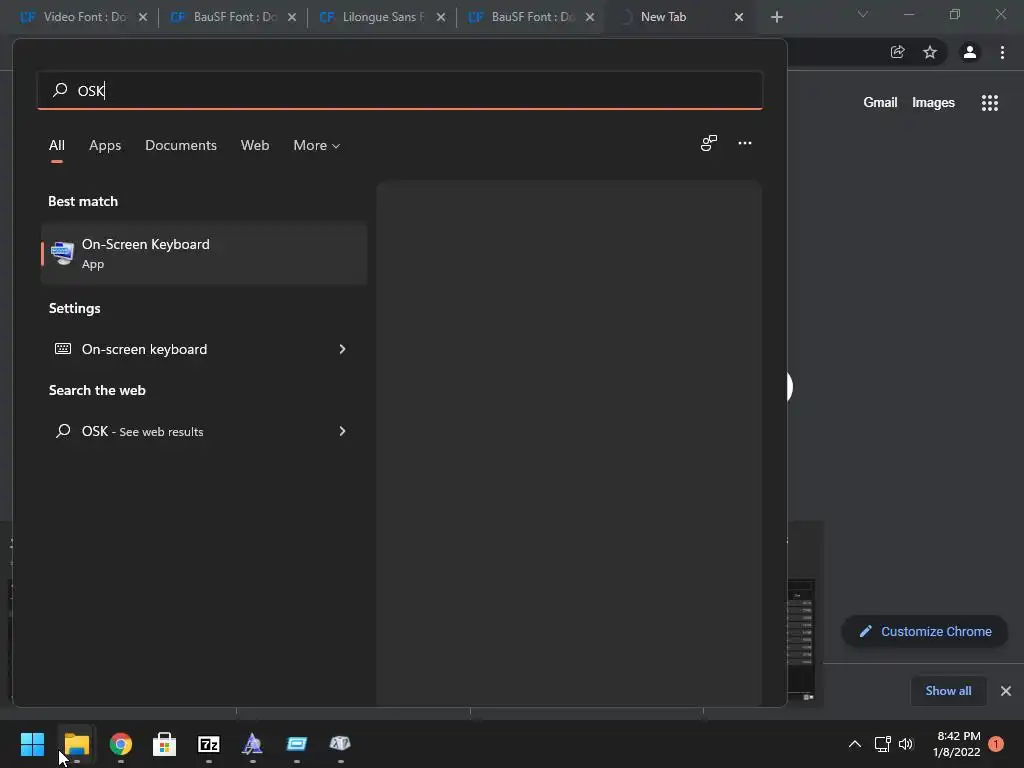Viewport: 1024px width, 768px height.
Task: Open the notification badge by the clock
Action: (x=996, y=744)
